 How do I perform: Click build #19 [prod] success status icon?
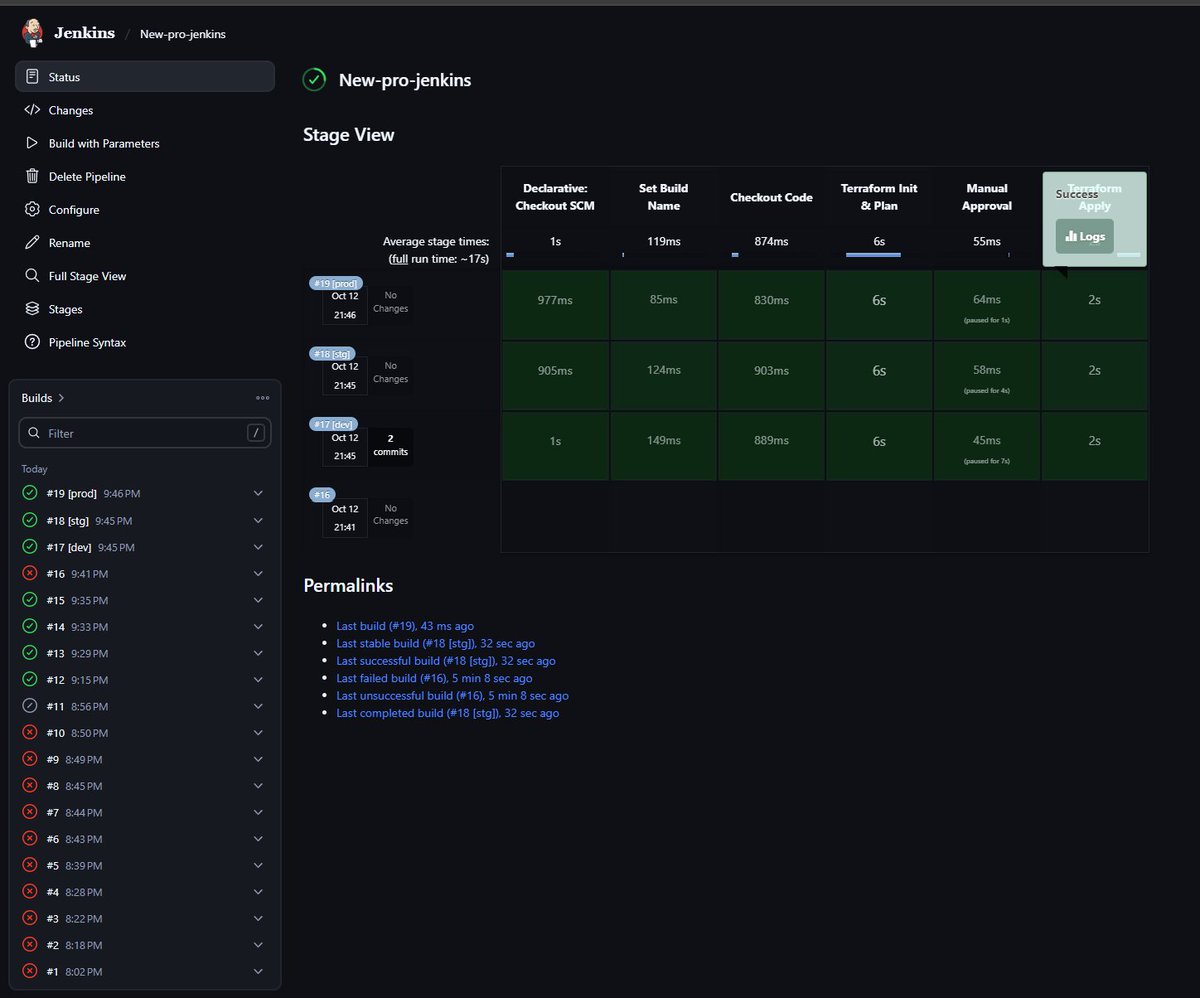[x=30, y=494]
